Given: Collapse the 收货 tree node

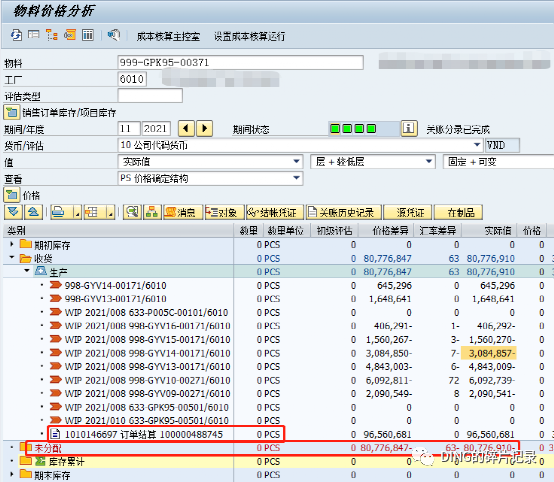Looking at the screenshot, I should 12,257.
